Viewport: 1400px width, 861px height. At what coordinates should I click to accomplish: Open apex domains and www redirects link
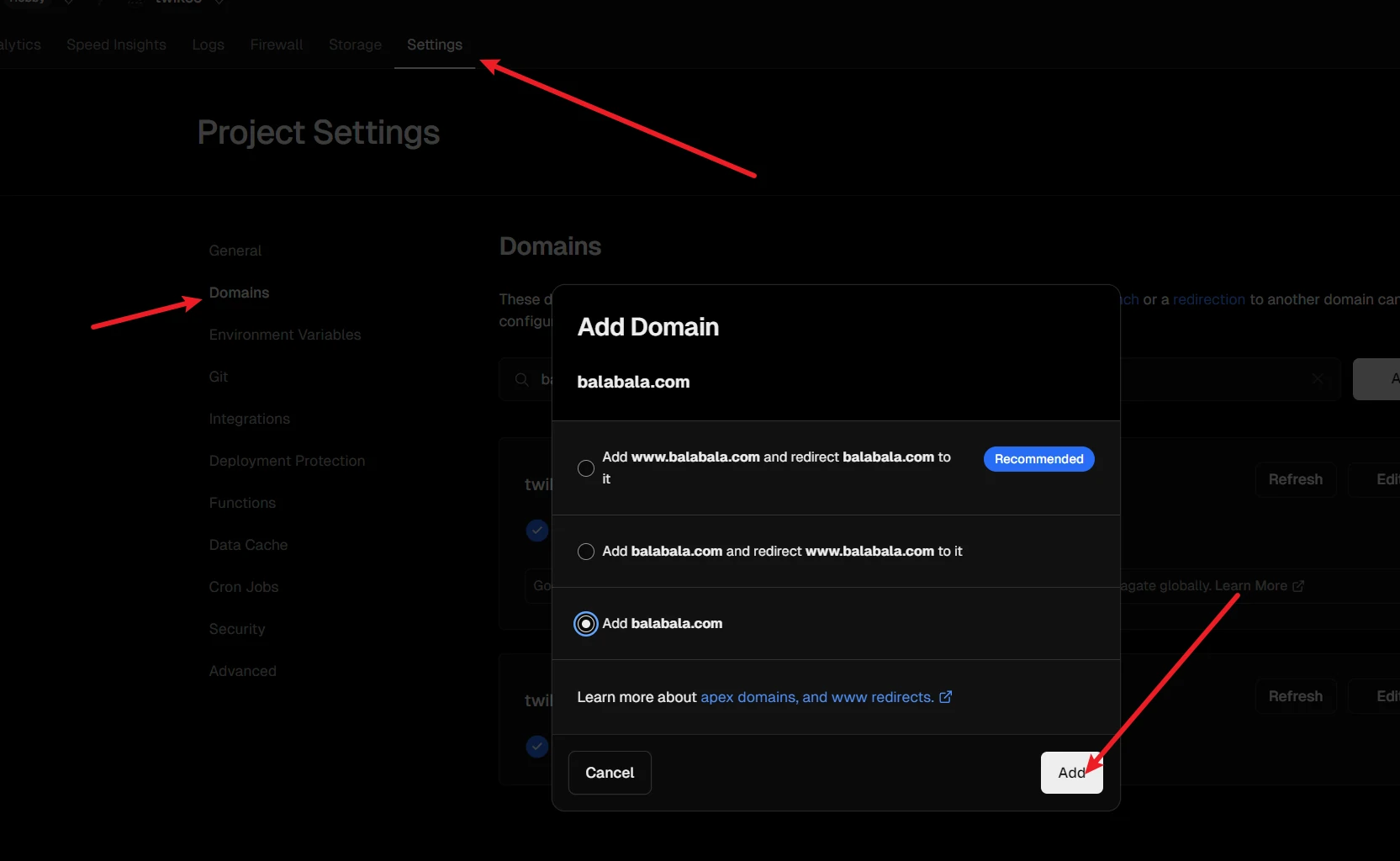click(816, 697)
